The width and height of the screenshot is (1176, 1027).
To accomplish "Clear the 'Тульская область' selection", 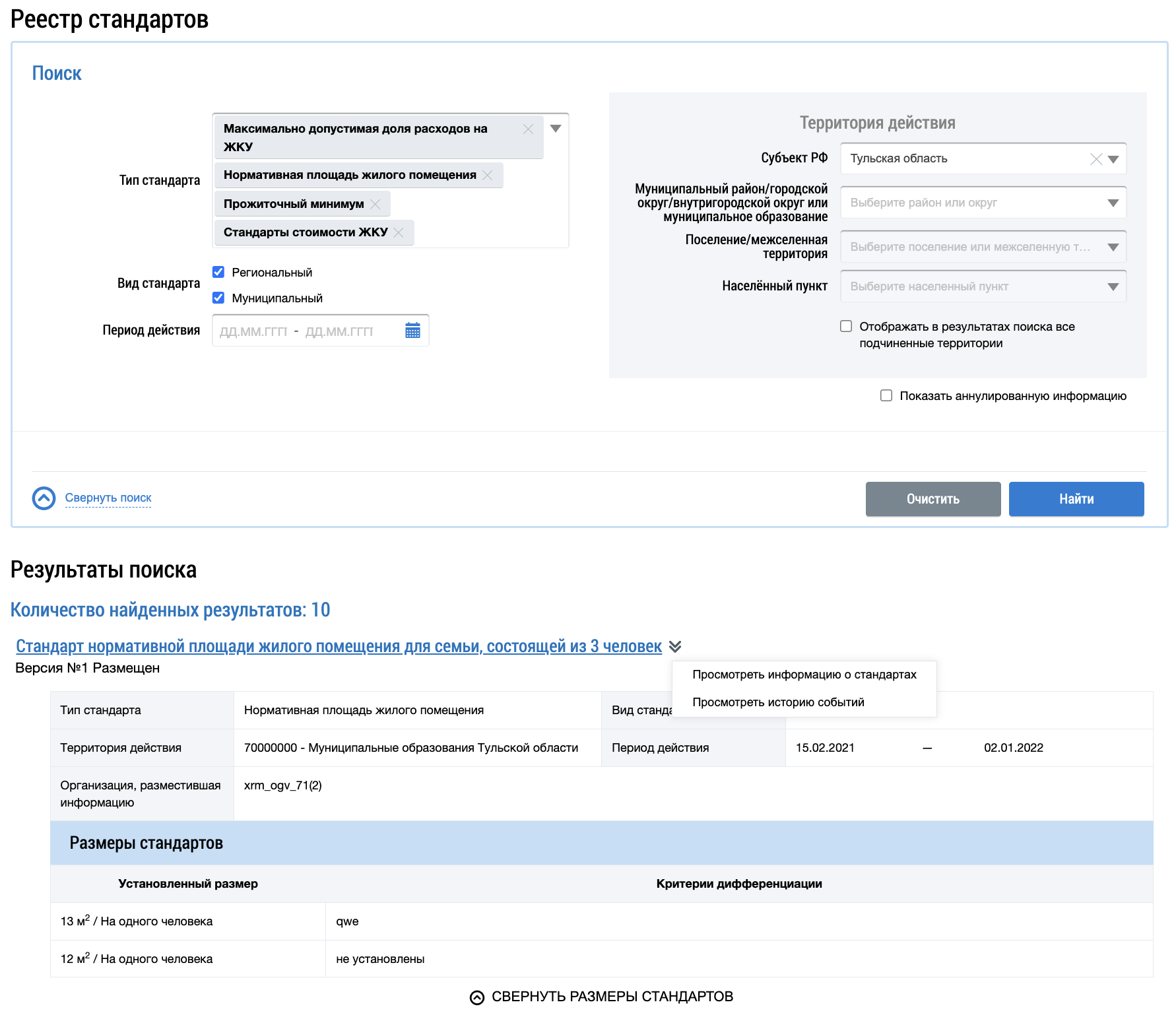I will 1095,159.
